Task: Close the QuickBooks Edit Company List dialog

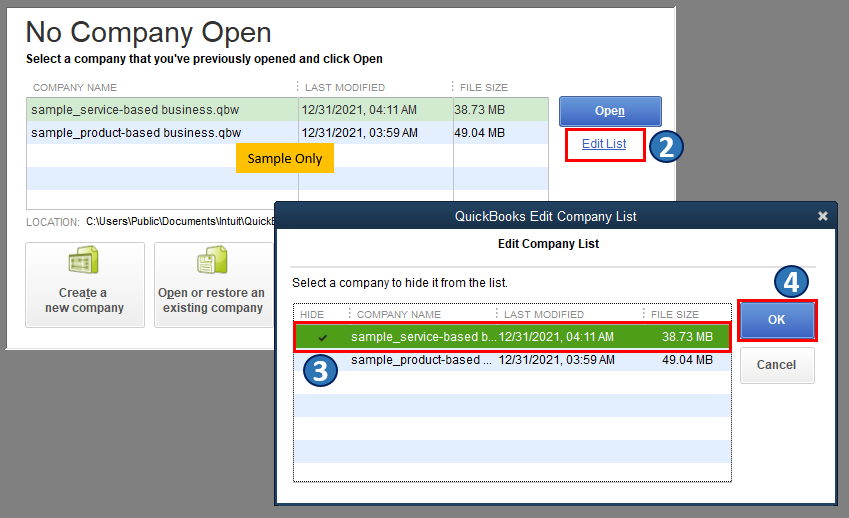Action: point(822,216)
